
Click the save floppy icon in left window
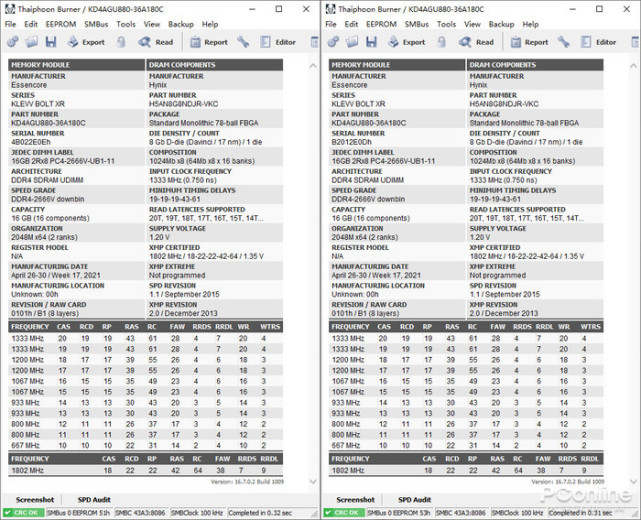(51, 42)
